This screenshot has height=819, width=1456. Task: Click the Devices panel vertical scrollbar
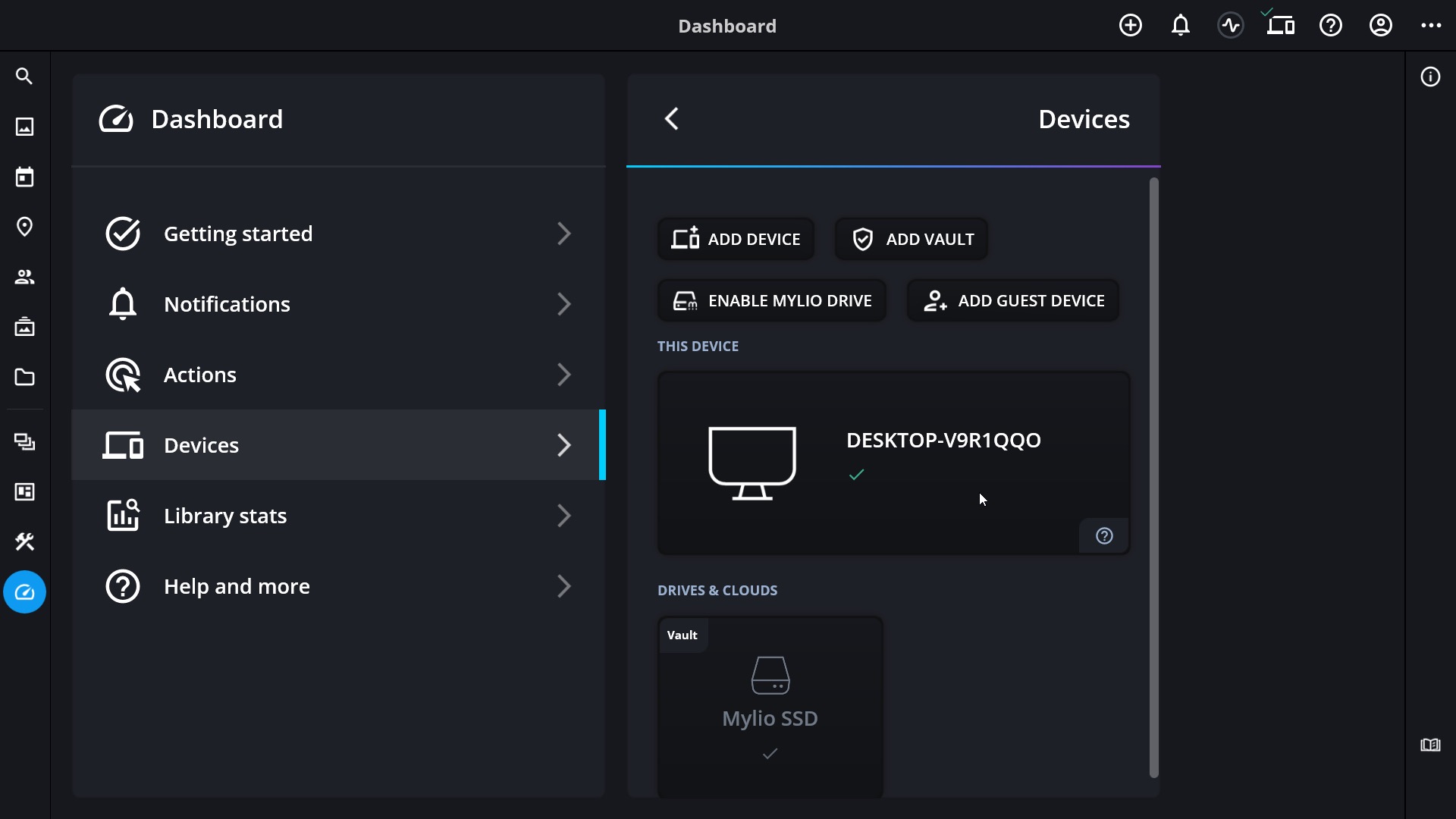(1153, 478)
